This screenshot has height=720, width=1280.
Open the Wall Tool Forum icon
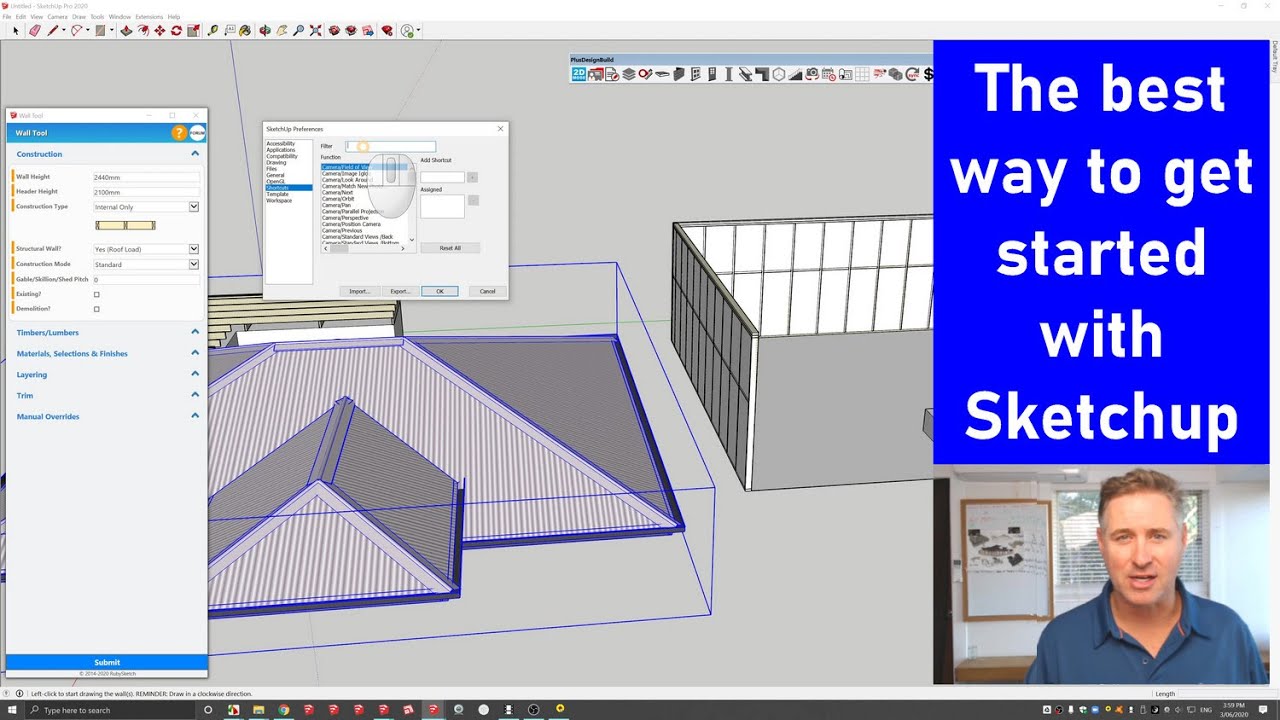tap(197, 133)
